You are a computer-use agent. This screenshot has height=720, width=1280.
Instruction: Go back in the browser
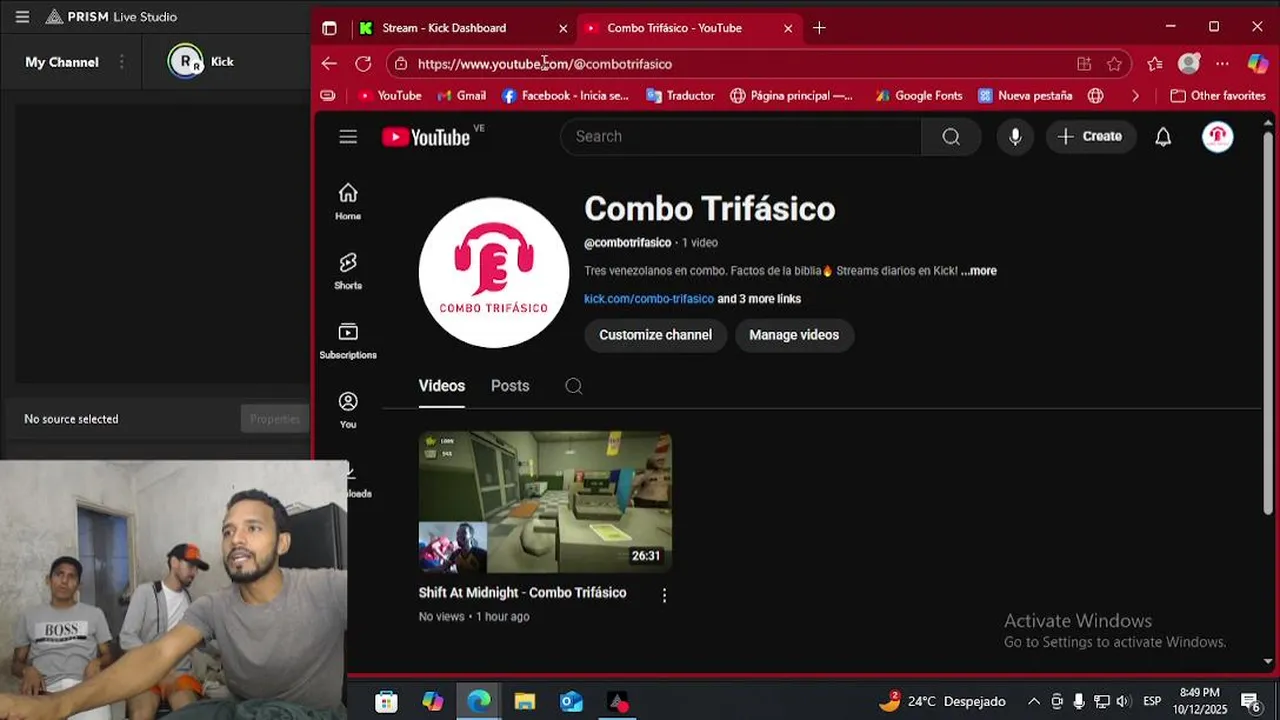[x=329, y=64]
